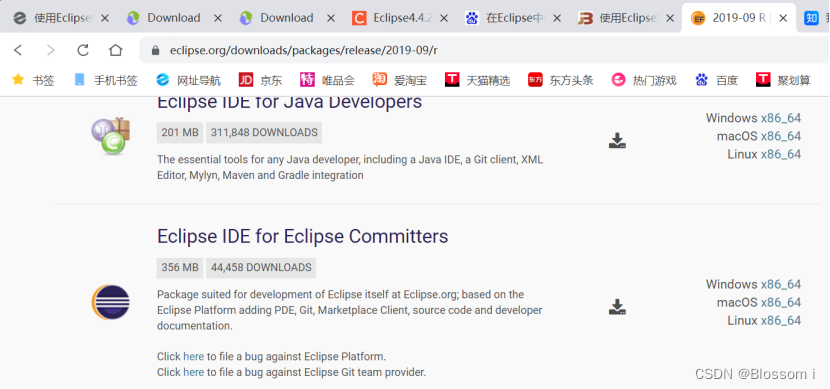Download Eclipse Committers Linux x86_64
830x389 pixels.
781,320
